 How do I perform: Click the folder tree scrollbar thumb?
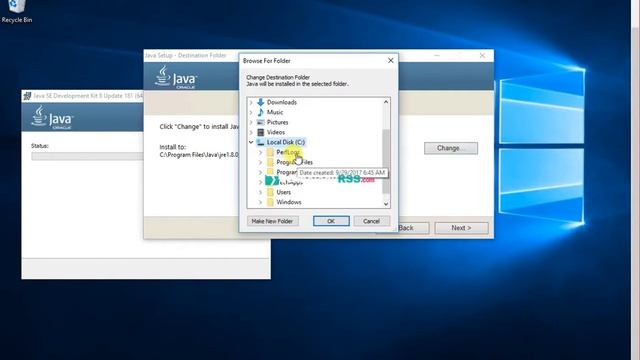pos(386,161)
